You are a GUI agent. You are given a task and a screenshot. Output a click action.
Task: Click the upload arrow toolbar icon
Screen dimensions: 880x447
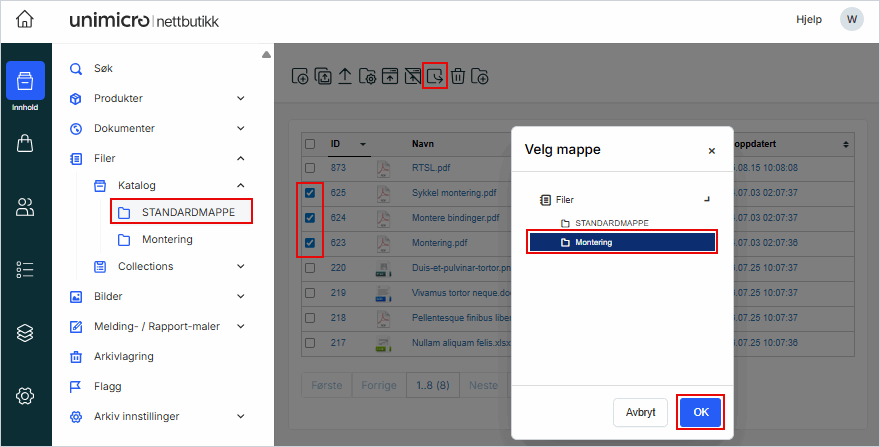pos(344,76)
